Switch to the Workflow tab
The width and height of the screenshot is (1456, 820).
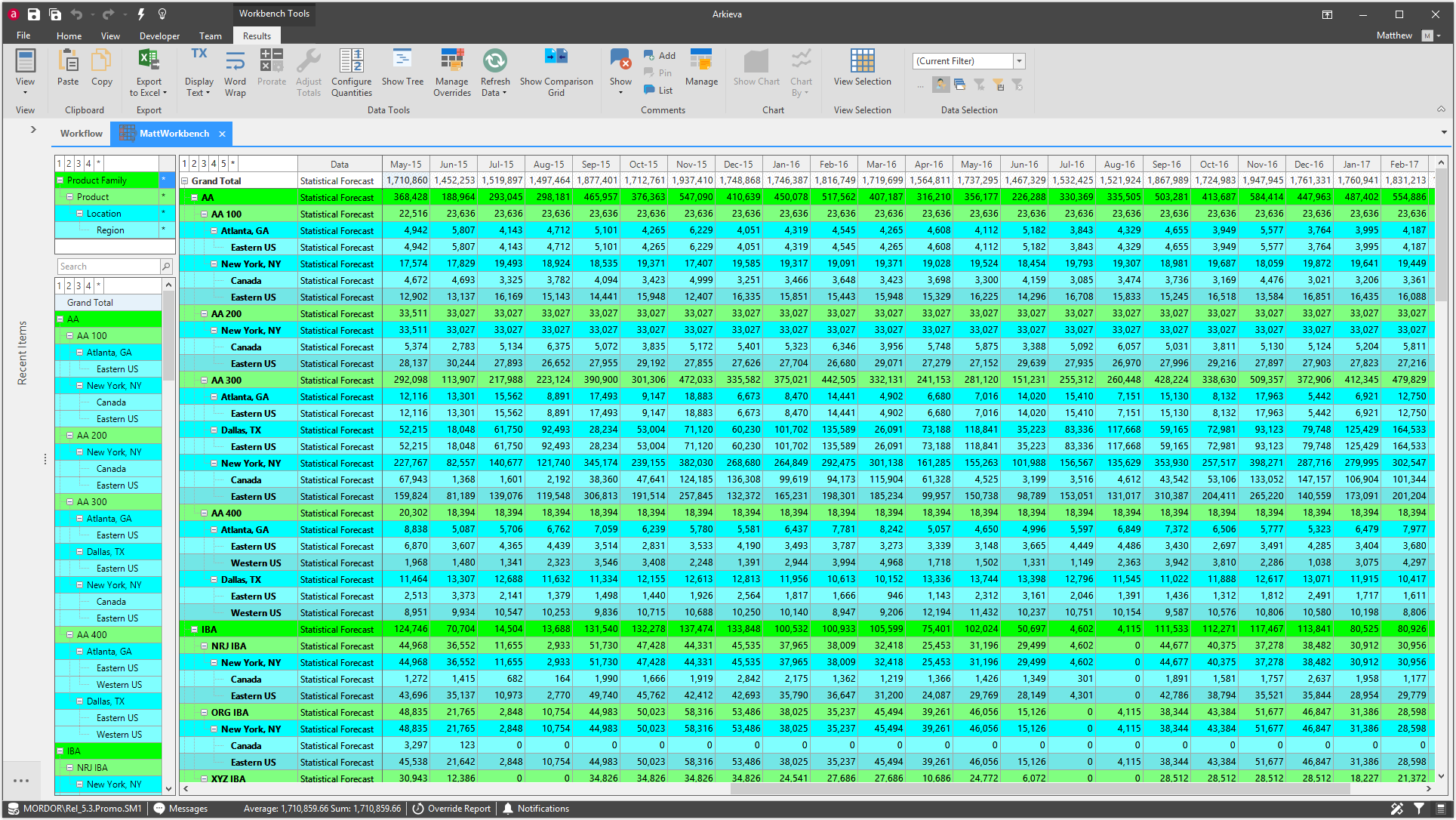(x=82, y=134)
